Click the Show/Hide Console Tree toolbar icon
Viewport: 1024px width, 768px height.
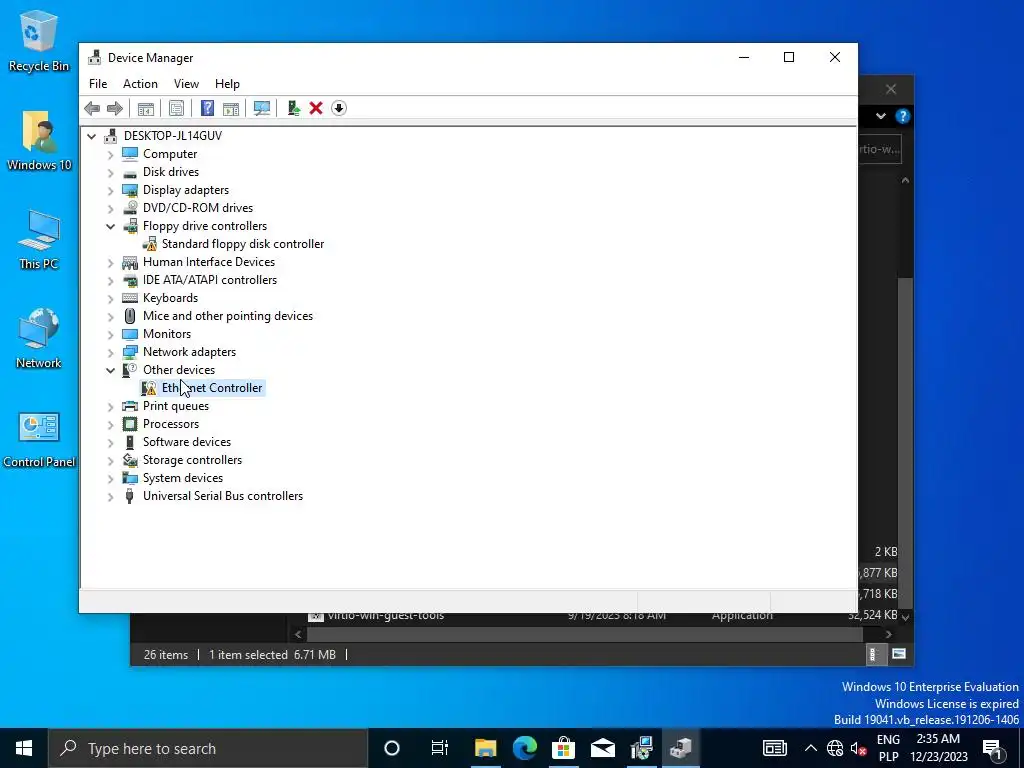(146, 108)
